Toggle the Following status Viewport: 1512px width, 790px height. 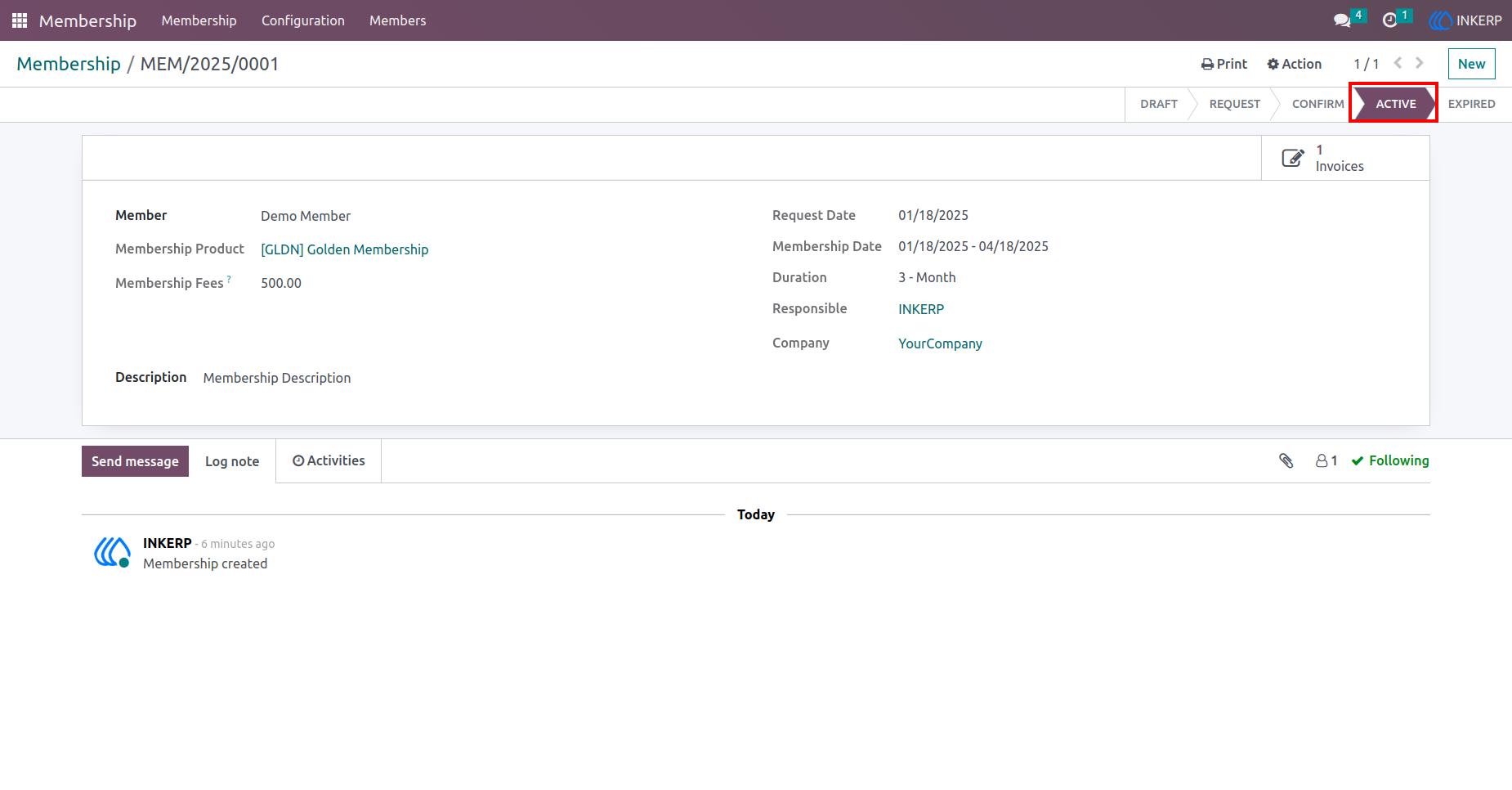(1390, 460)
